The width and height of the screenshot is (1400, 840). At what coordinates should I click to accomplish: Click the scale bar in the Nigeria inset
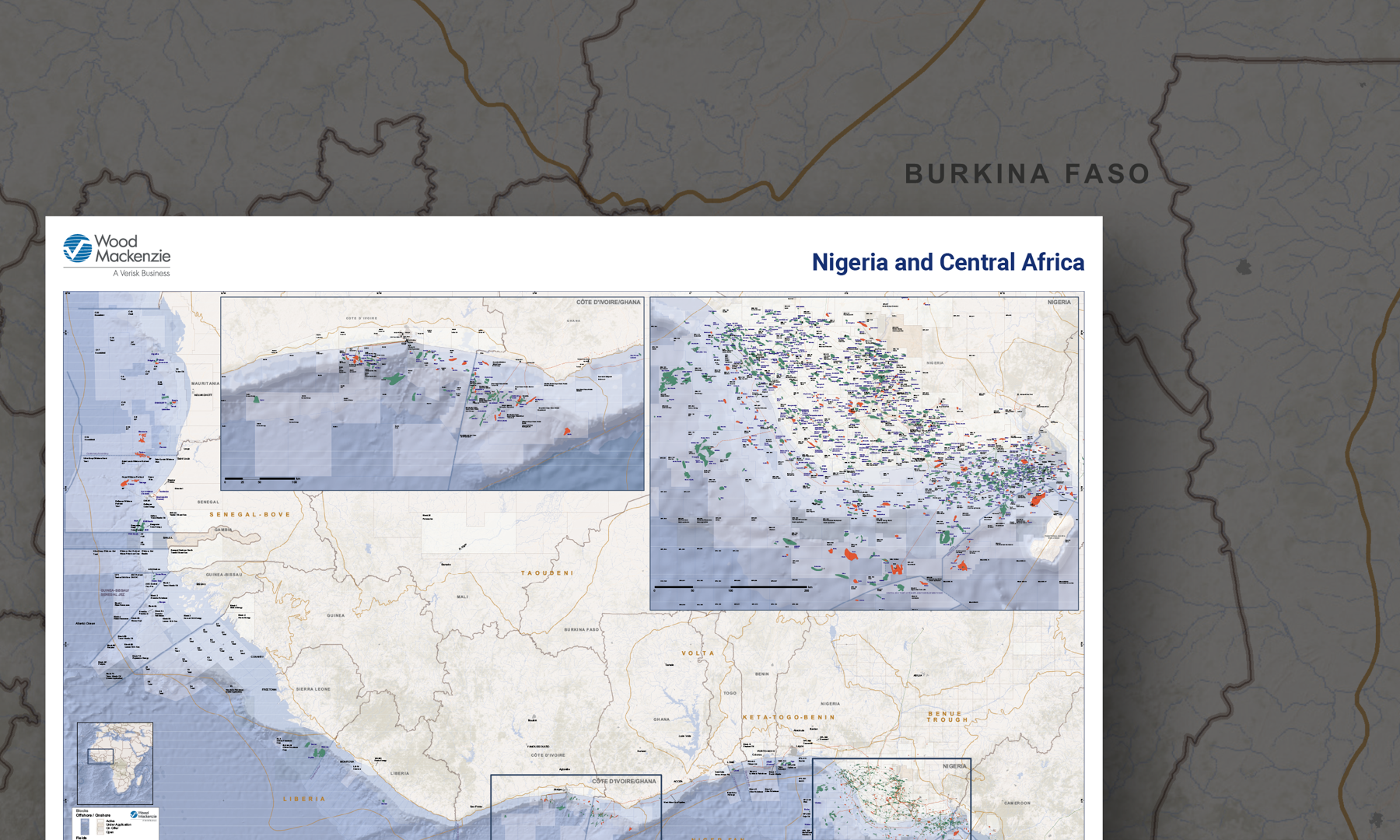[731, 587]
